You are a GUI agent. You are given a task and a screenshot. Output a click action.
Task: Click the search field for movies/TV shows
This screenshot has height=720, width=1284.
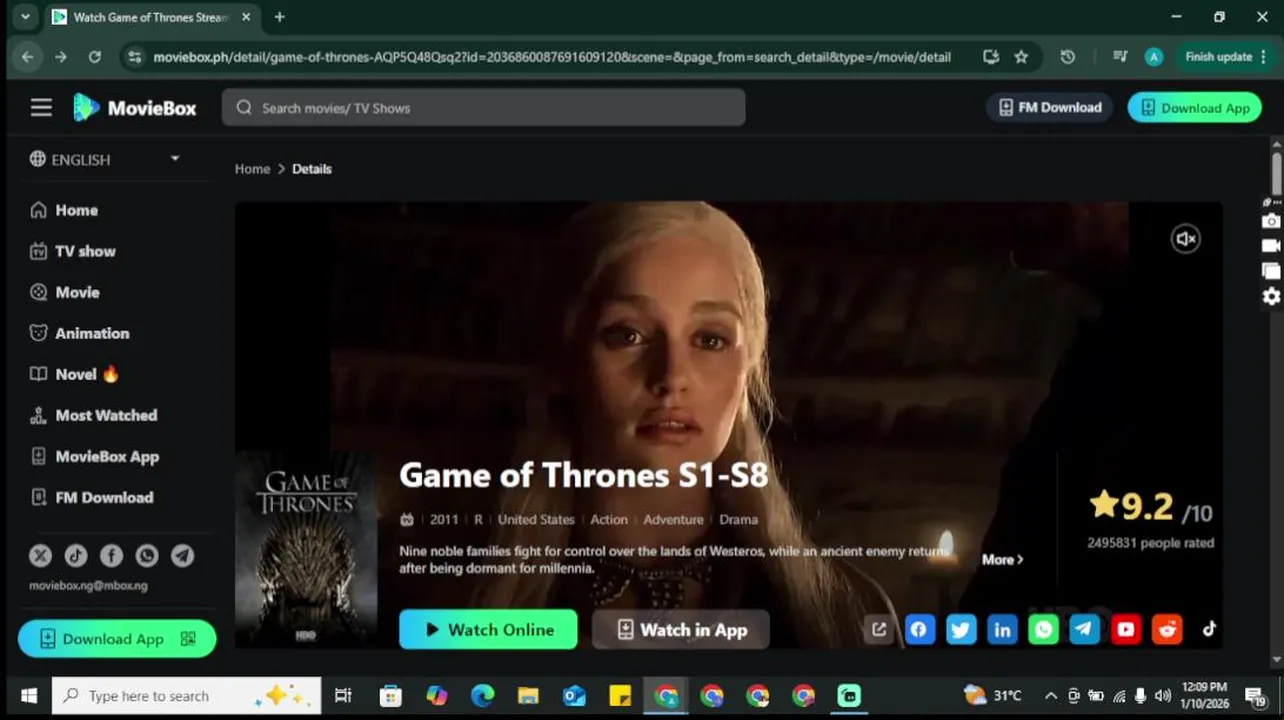tap(483, 107)
